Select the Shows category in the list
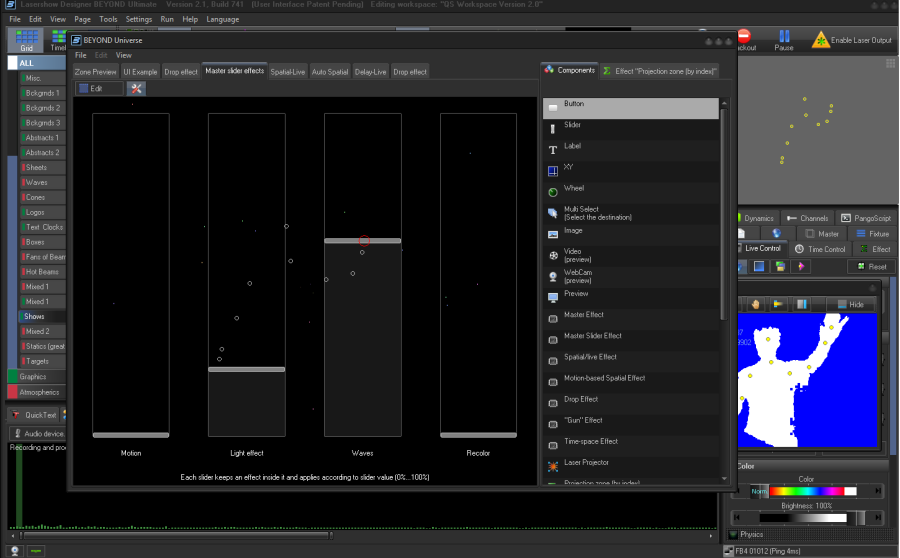Screen dimensions: 900x558 pyautogui.click(x=35, y=316)
